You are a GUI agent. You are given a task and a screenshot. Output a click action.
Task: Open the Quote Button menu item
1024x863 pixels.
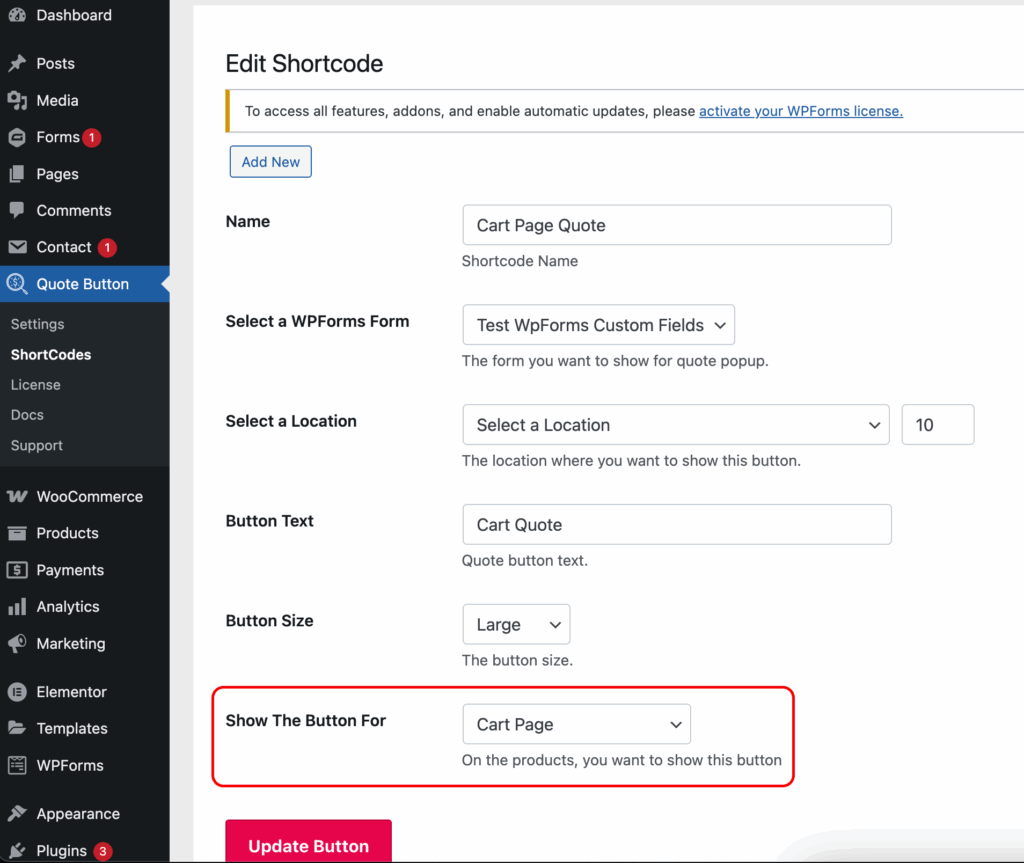pos(85,284)
